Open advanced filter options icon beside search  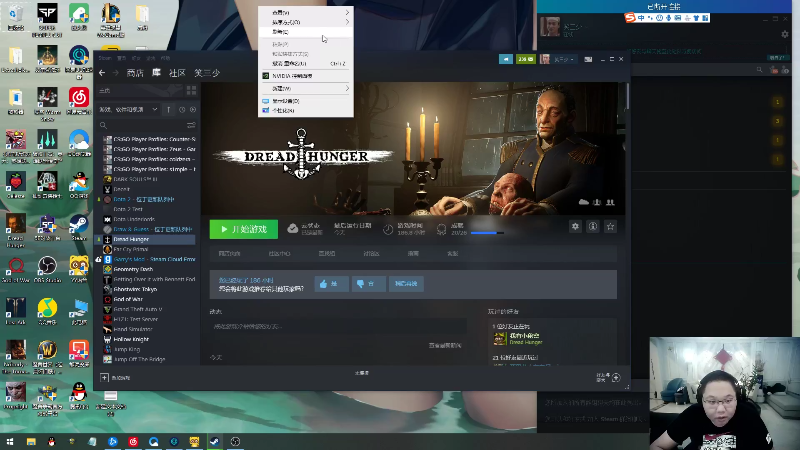(x=191, y=125)
